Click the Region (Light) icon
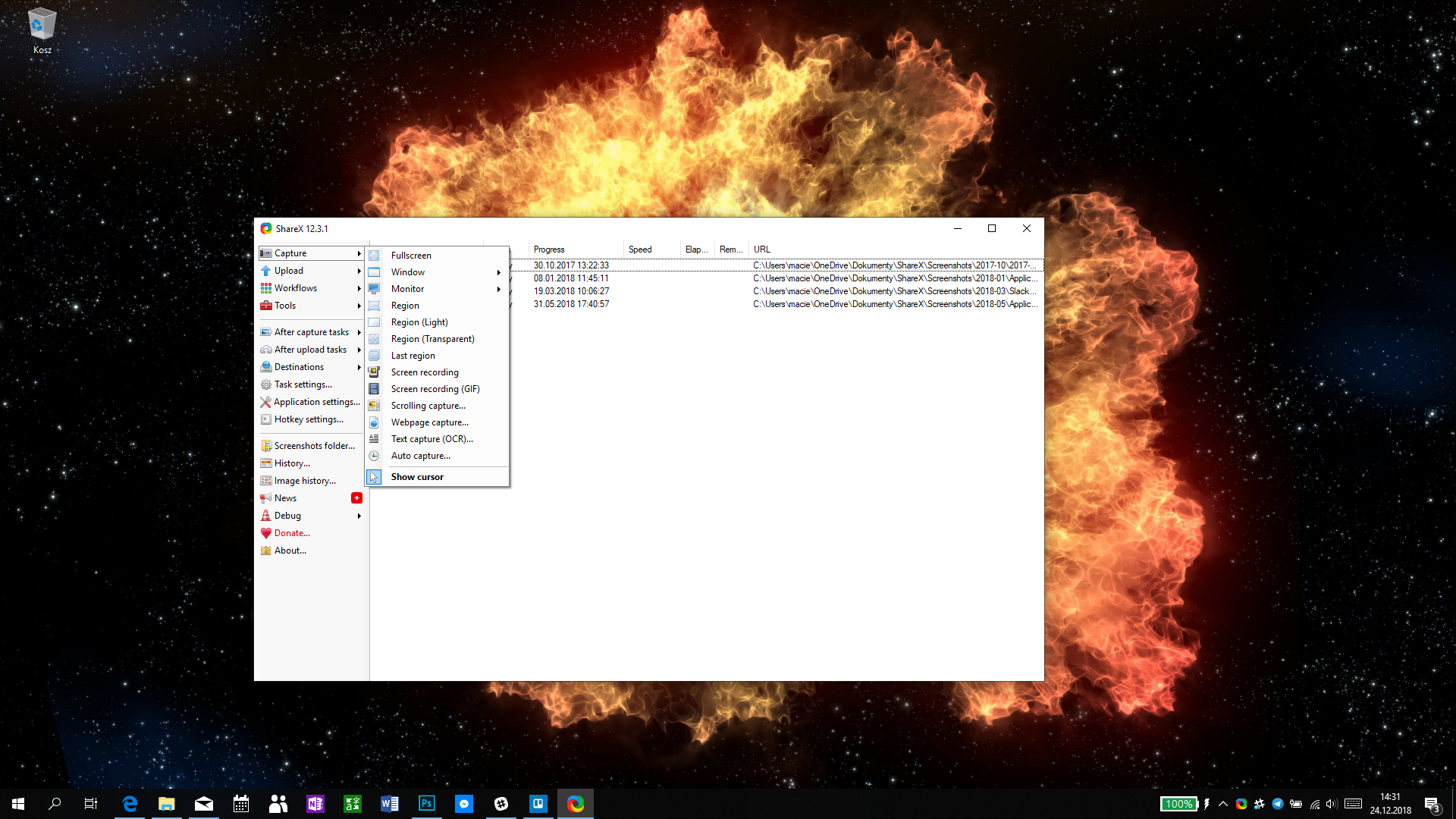Image resolution: width=1456 pixels, height=819 pixels. [374, 322]
